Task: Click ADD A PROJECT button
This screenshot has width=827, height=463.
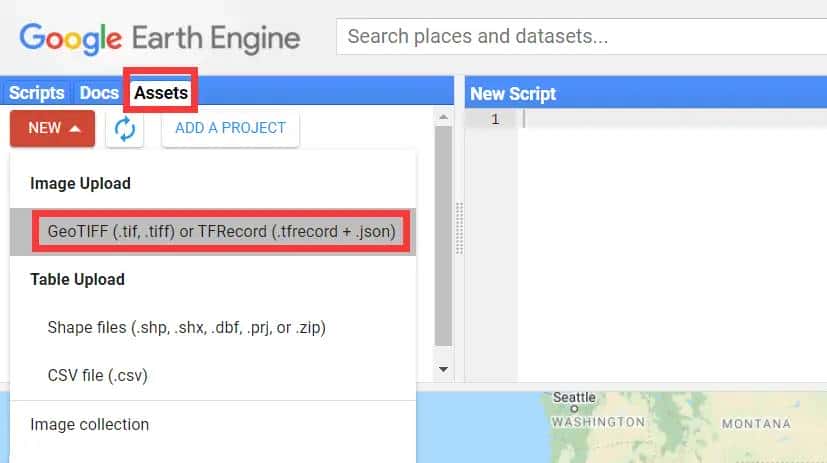Action: coord(230,128)
